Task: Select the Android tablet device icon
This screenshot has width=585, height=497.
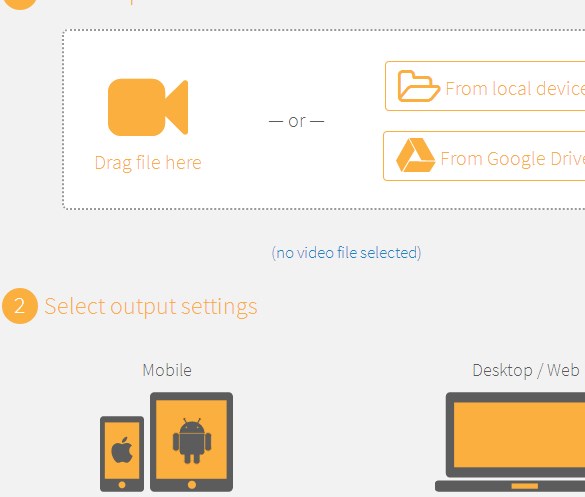Action: coord(191,442)
